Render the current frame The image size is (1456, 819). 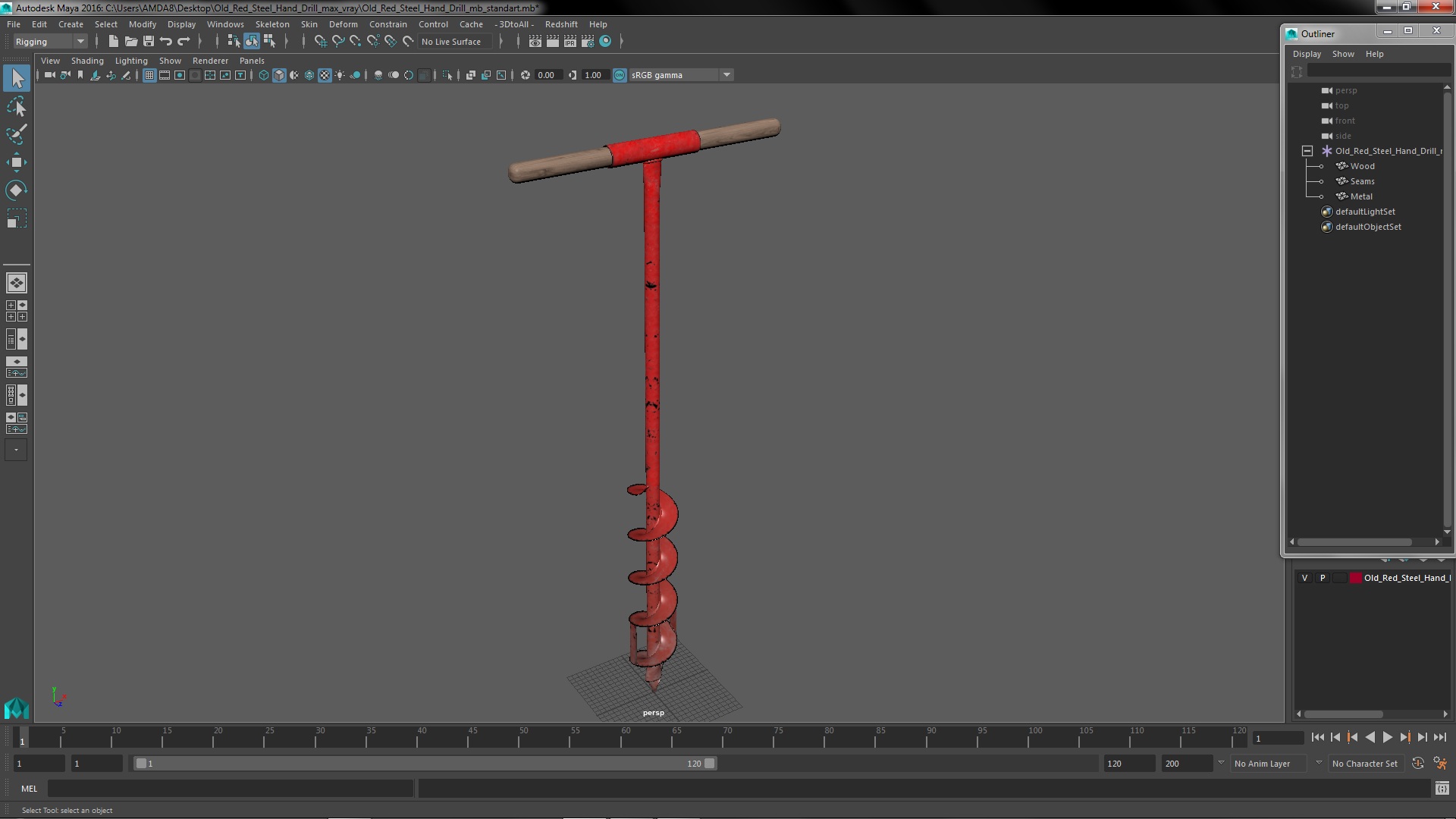(553, 41)
